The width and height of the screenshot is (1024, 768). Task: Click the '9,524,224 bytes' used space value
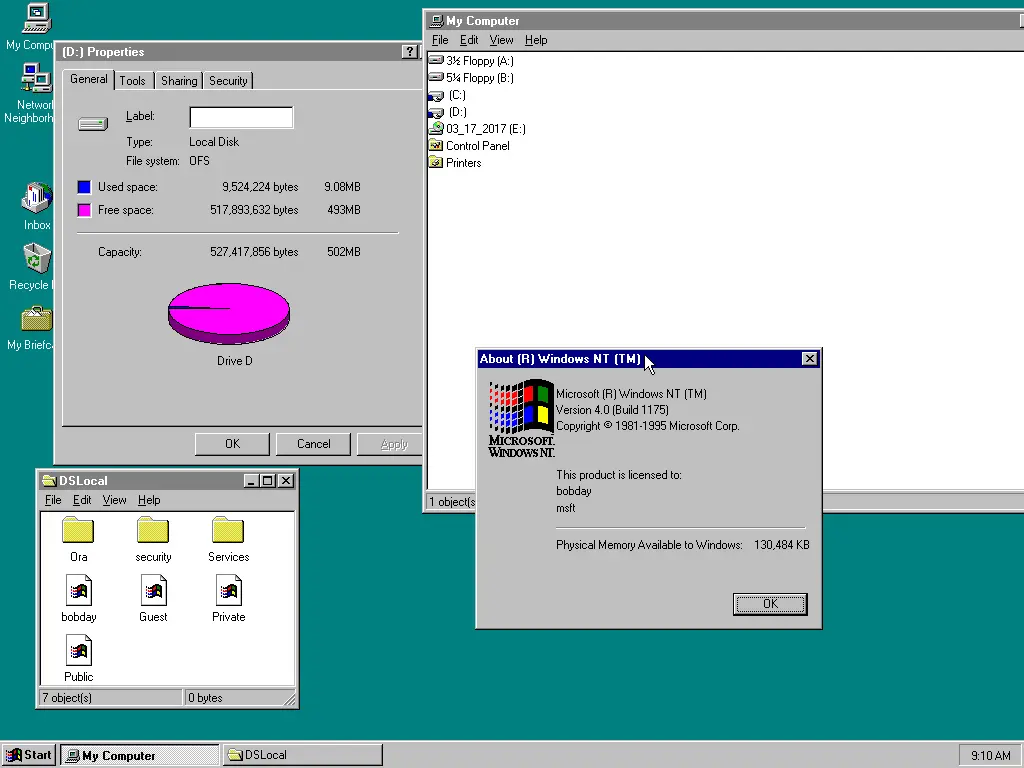[x=260, y=187]
